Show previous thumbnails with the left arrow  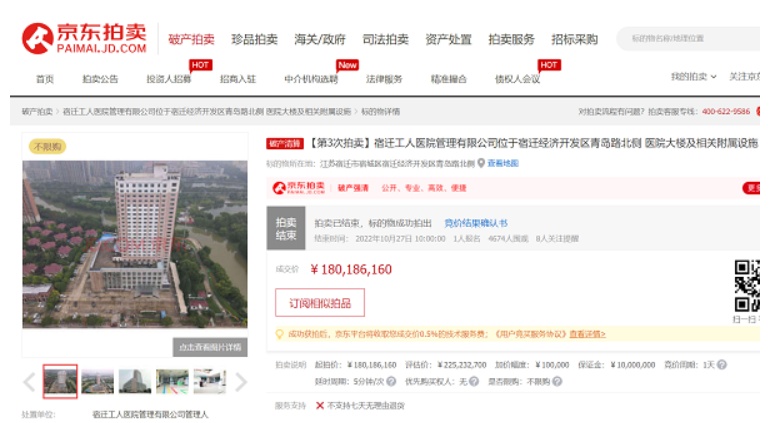click(x=29, y=381)
